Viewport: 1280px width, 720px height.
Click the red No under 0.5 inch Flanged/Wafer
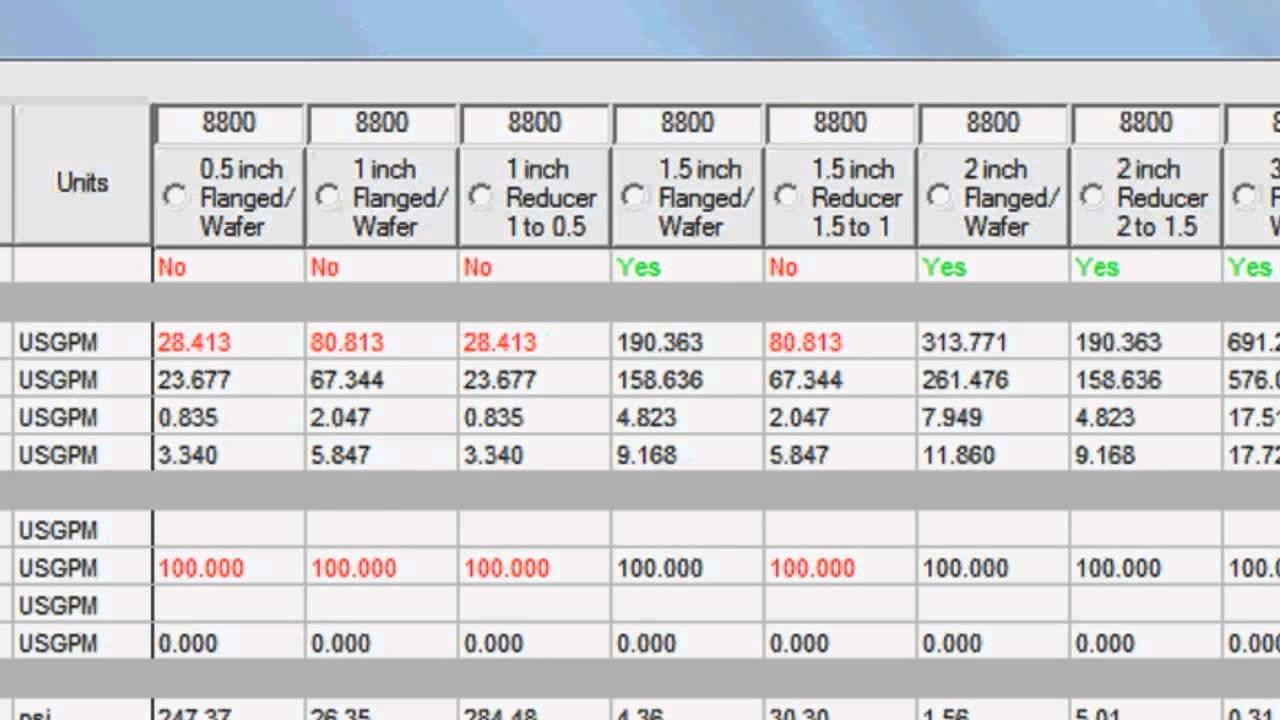172,268
